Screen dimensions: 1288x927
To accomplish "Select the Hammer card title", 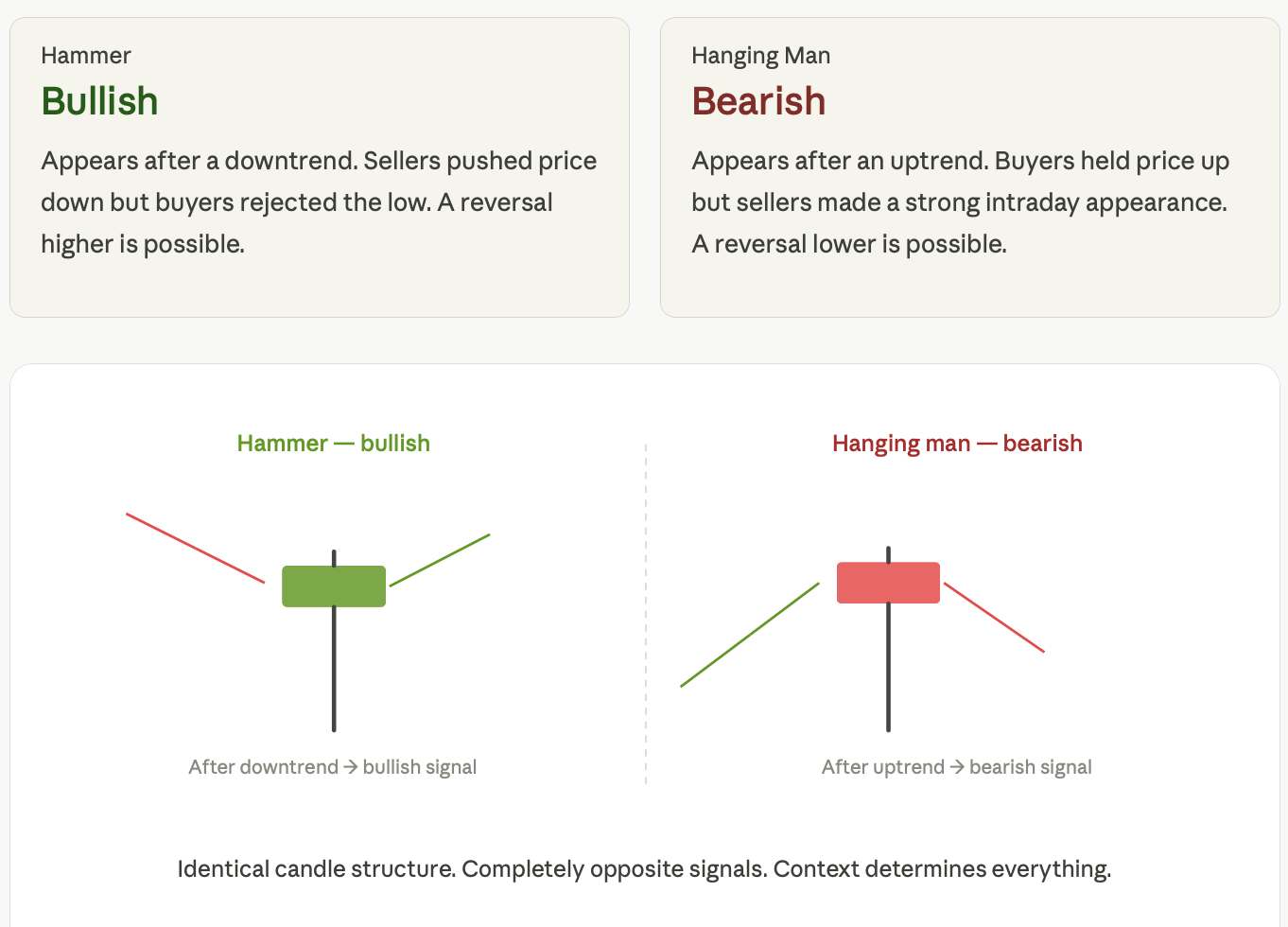I will click(86, 56).
